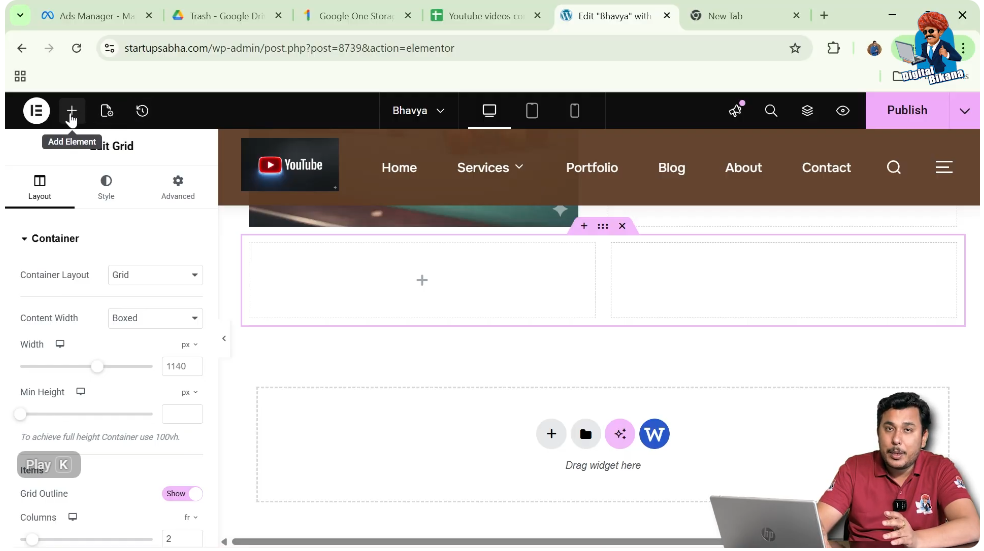This screenshot has width=984, height=551.
Task: Open the Elementor finder search icon
Action: tap(771, 110)
